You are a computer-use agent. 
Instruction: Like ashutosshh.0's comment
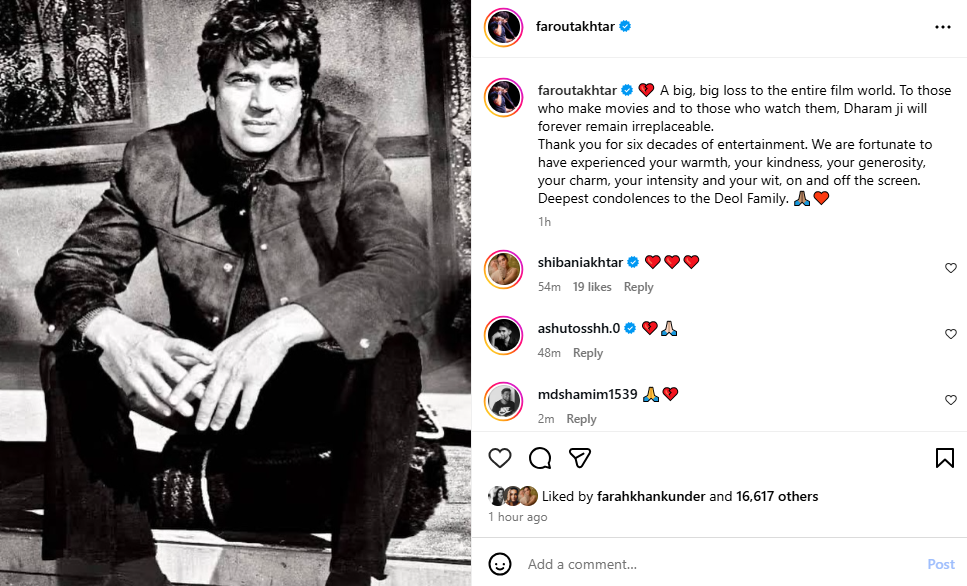tap(951, 334)
